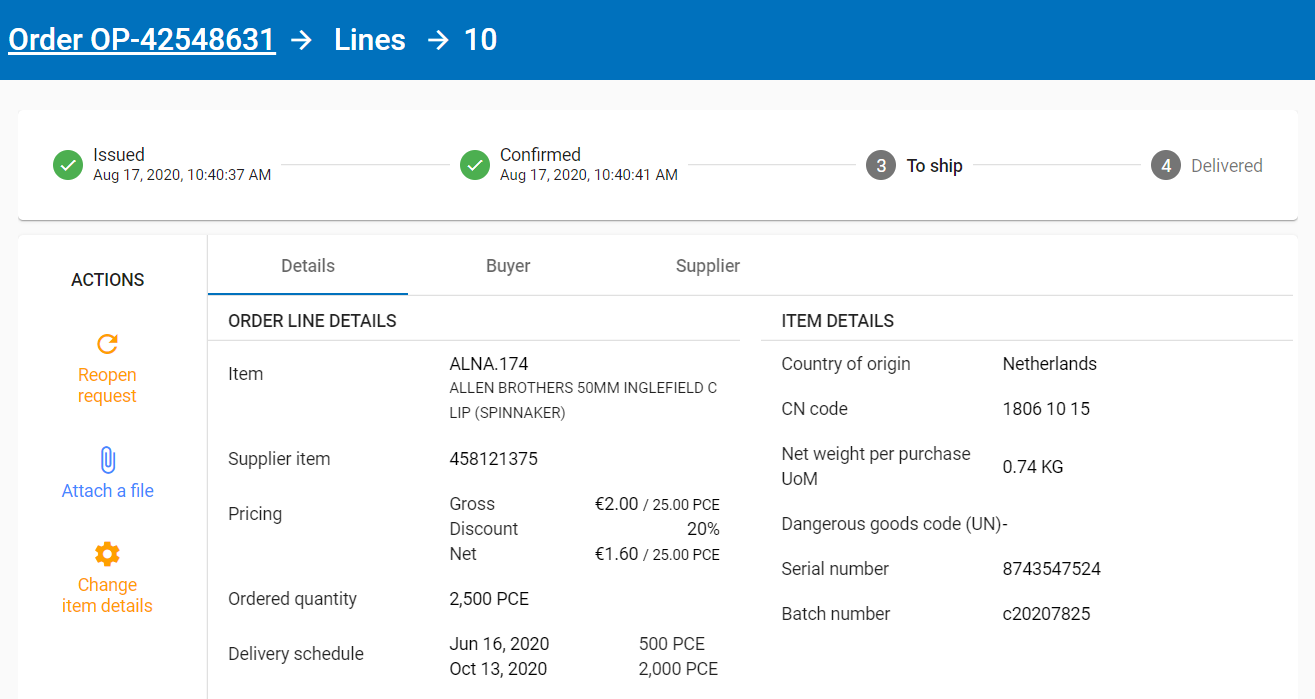The image size is (1315, 699).
Task: Click supplier item number 458121375
Action: pos(494,459)
